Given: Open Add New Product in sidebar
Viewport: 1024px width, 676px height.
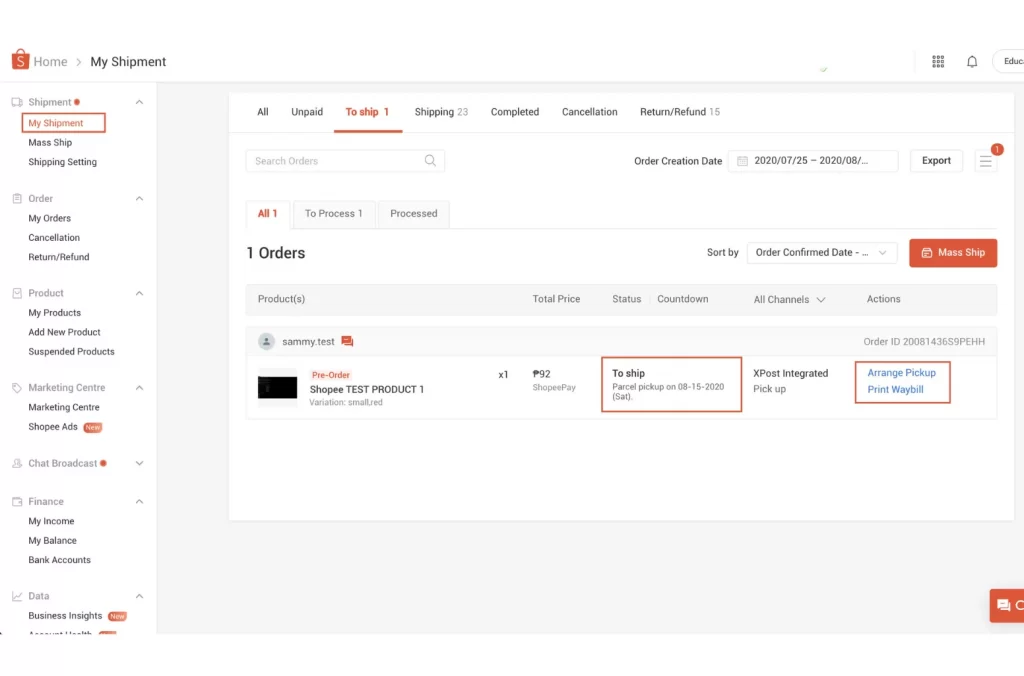Looking at the screenshot, I should tap(64, 332).
